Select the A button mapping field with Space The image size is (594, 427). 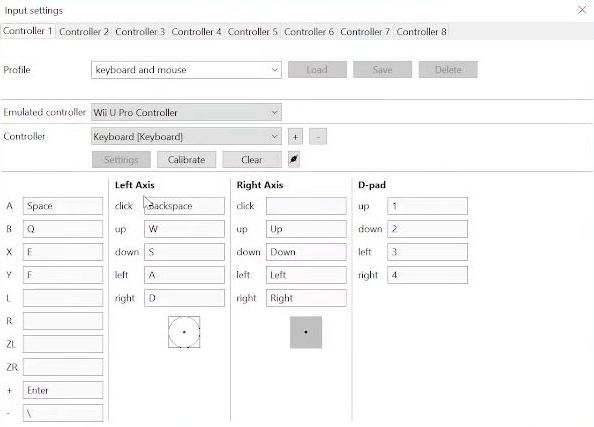pyautogui.click(x=63, y=206)
